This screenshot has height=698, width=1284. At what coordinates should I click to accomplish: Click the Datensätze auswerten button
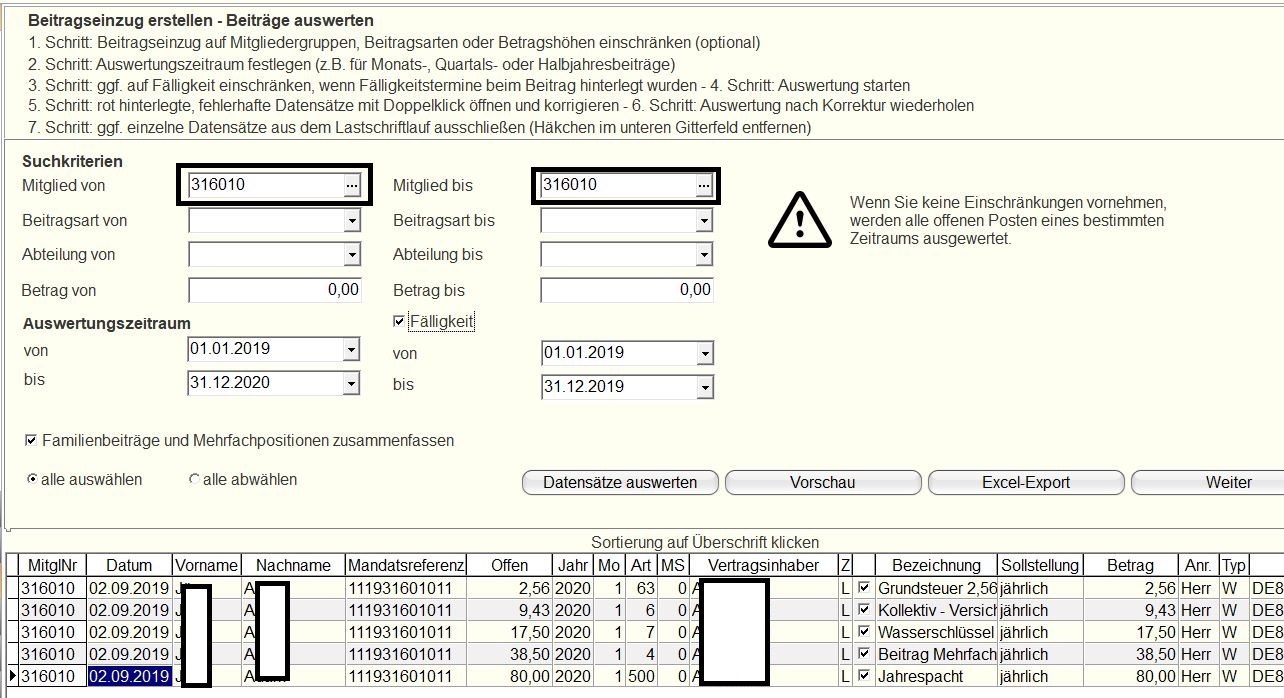[620, 482]
